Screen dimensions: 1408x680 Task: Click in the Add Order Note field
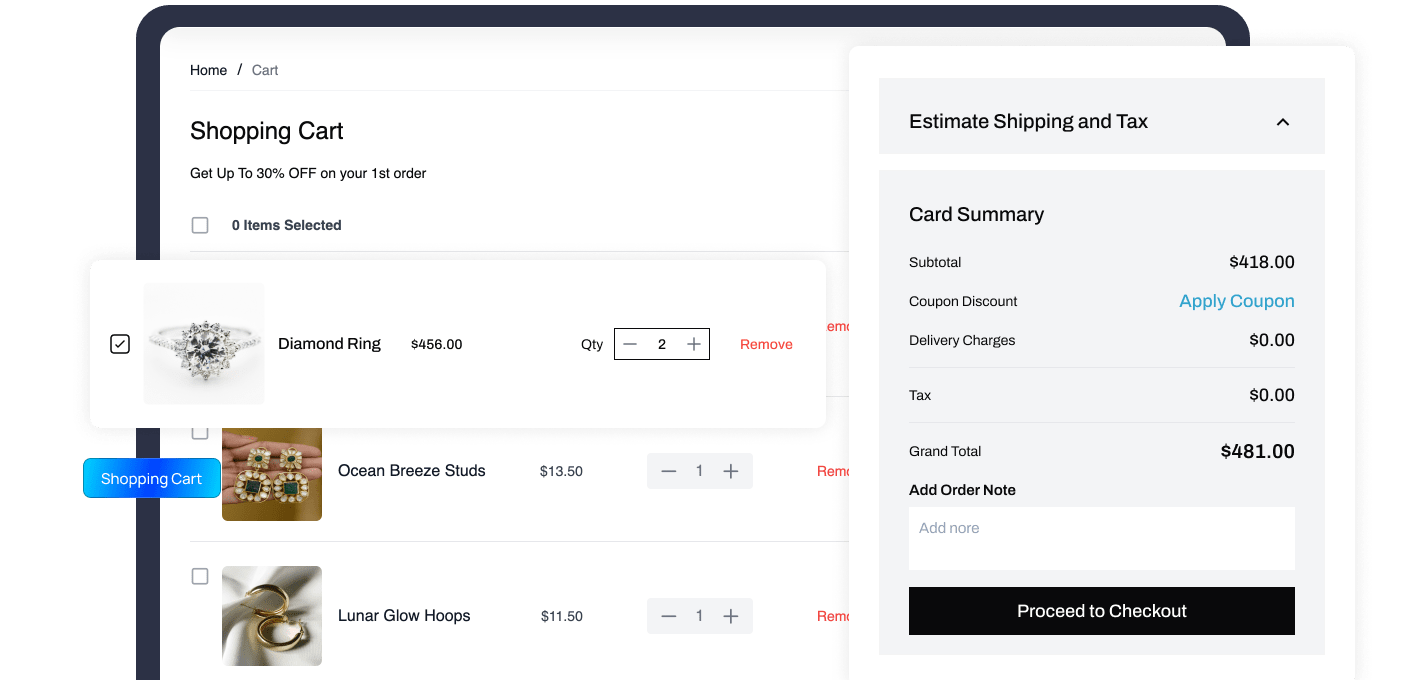pos(1101,538)
